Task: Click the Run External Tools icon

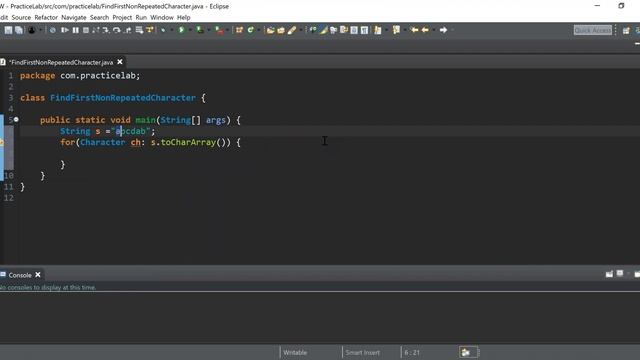Action: click(219, 30)
